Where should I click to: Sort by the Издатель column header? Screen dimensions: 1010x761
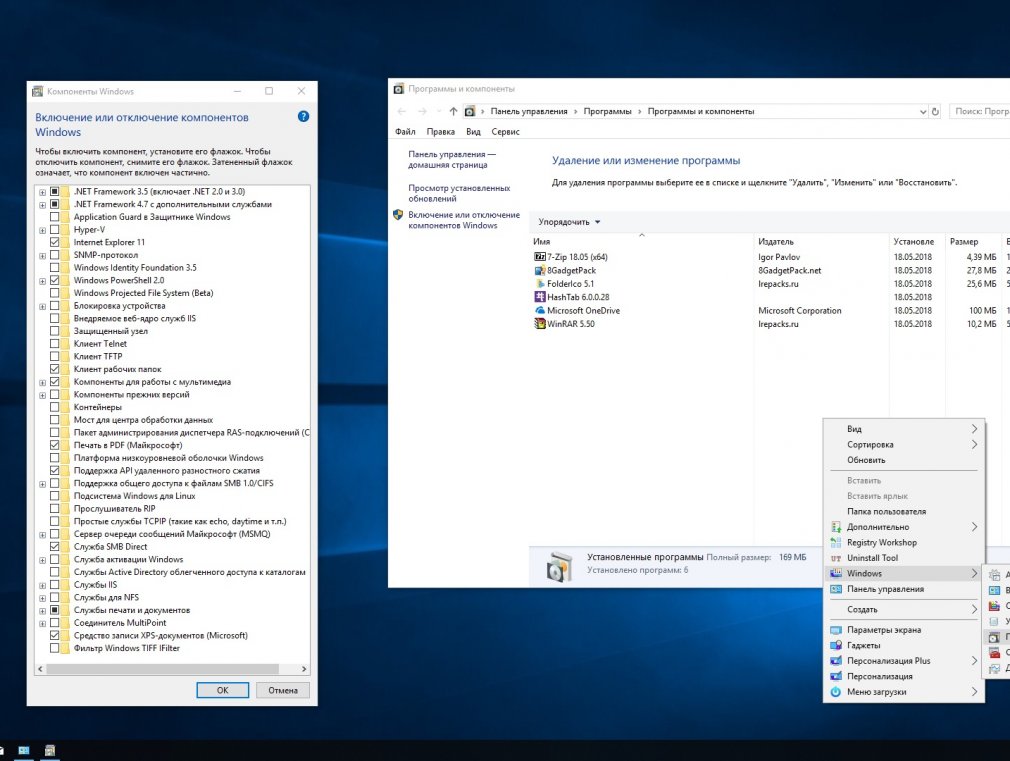(821, 242)
